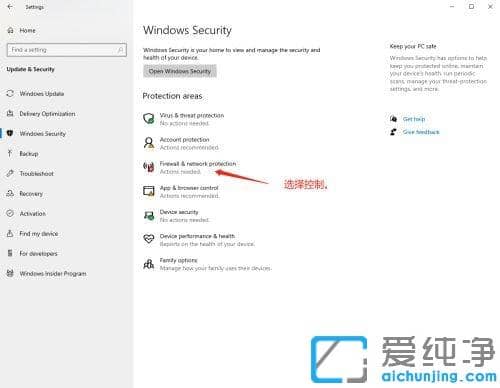Click the Device security icon
The height and width of the screenshot is (388, 500).
pos(149,215)
